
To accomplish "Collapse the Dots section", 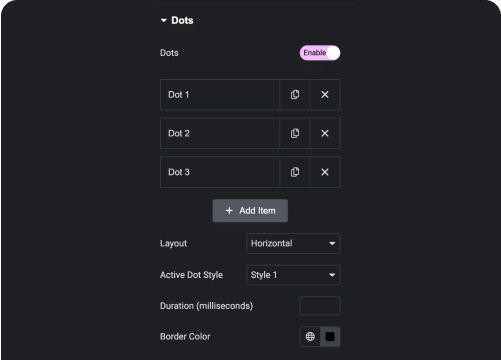I will [164, 20].
